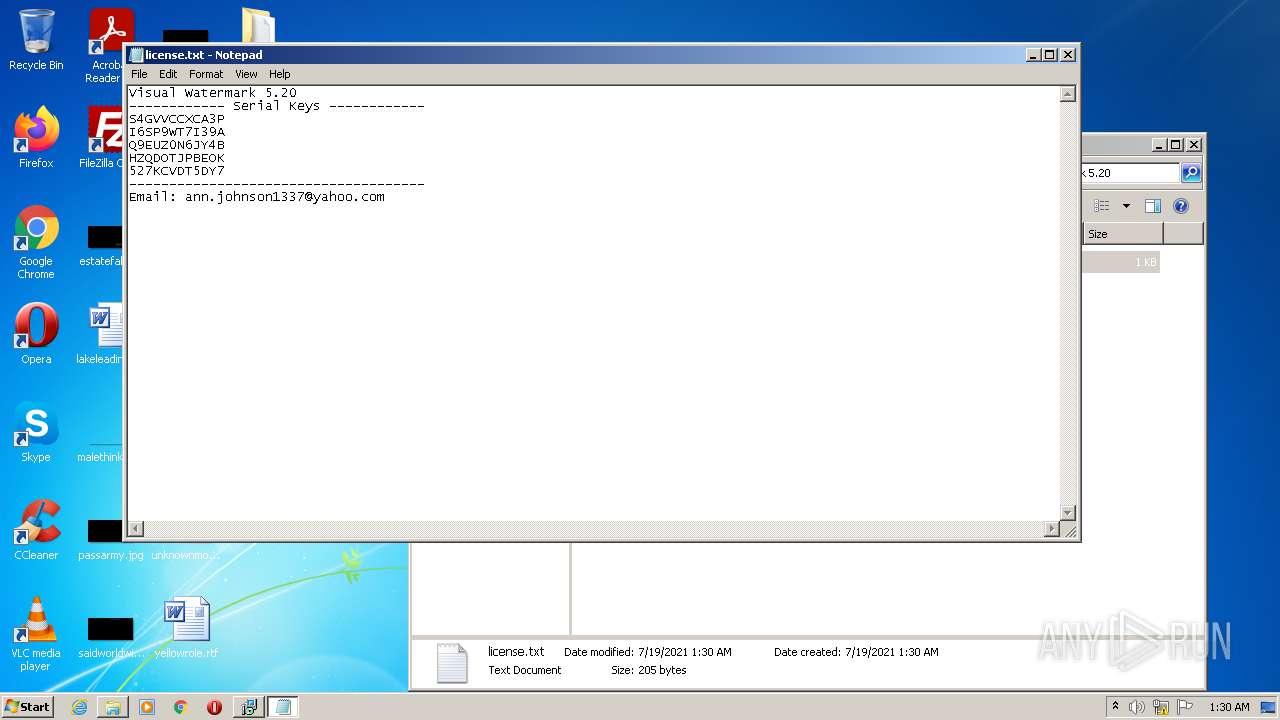Open the Firefox desktop shortcut
This screenshot has height=720, width=1280.
pos(36,138)
